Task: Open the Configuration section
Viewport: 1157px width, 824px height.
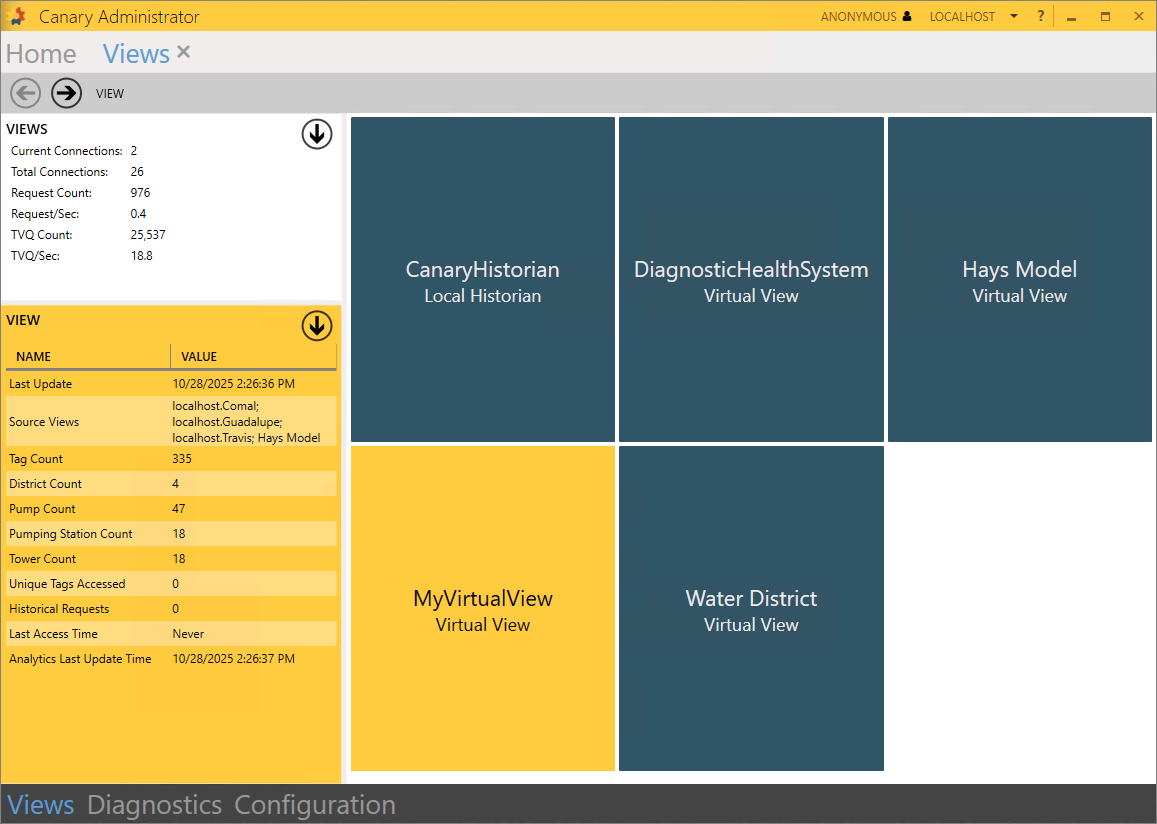Action: pos(315,805)
